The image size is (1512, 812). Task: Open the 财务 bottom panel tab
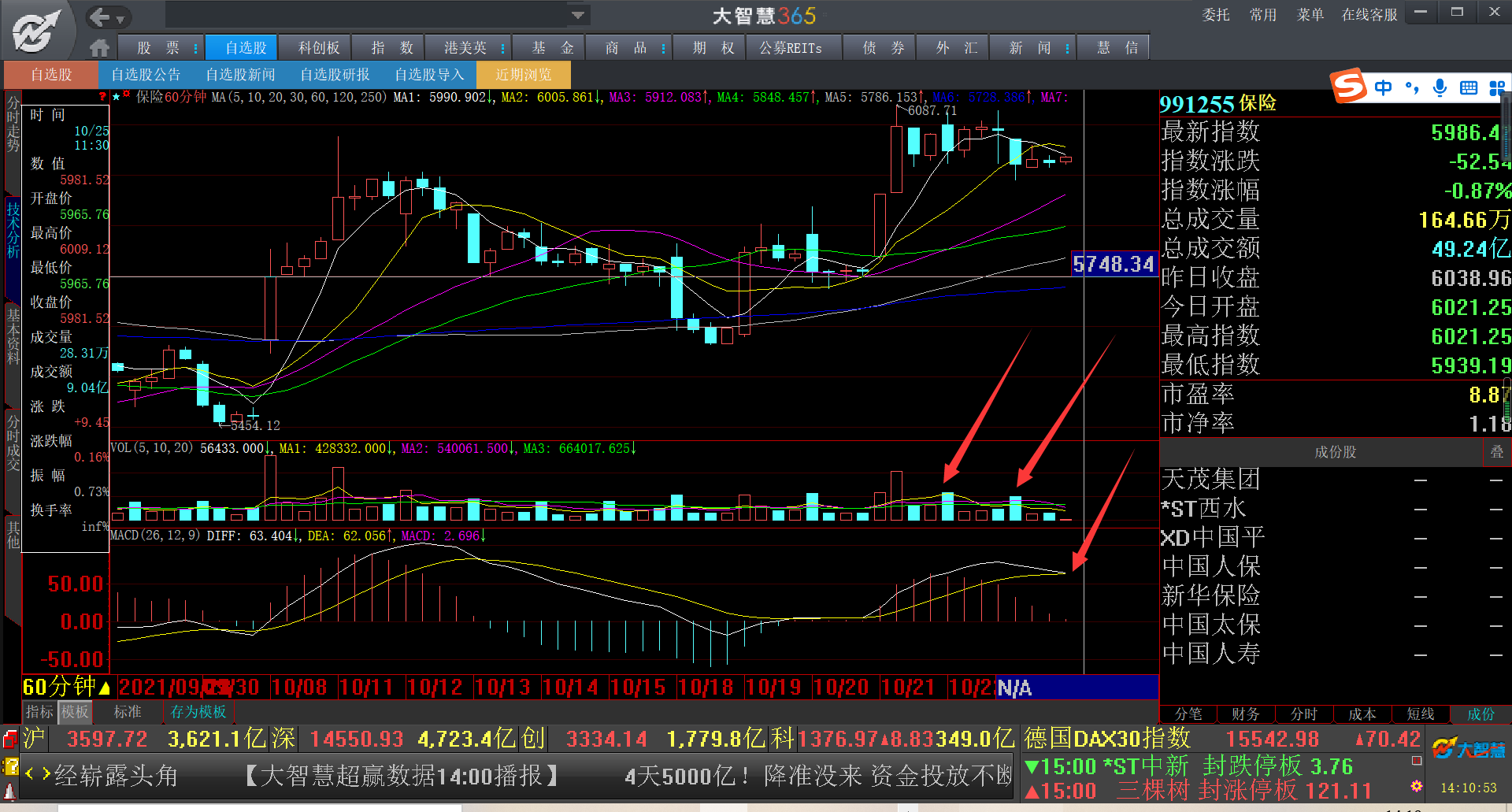(x=1246, y=714)
